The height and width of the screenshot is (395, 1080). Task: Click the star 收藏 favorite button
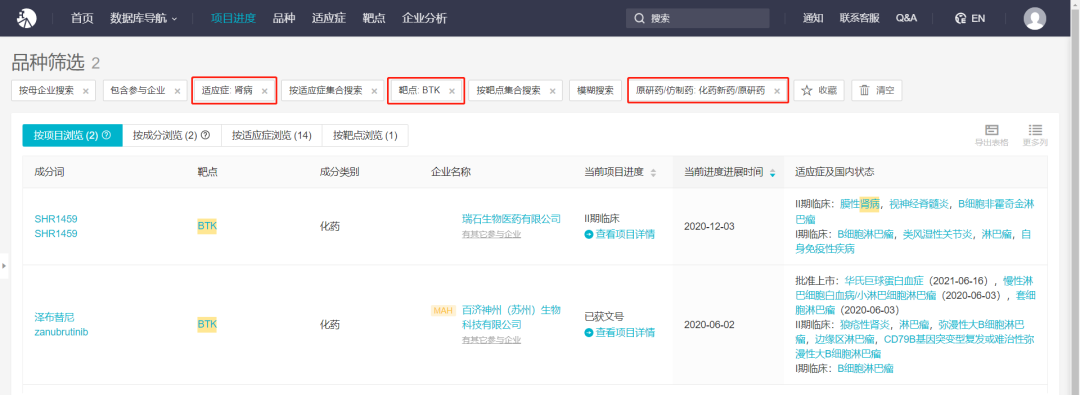(x=819, y=90)
